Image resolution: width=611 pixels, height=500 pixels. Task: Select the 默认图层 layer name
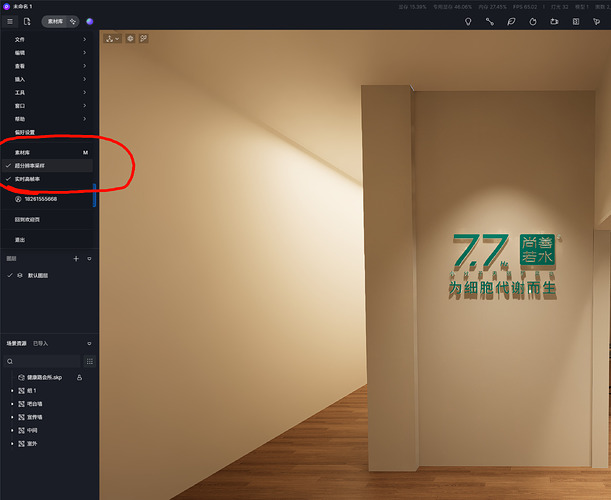pyautogui.click(x=38, y=276)
